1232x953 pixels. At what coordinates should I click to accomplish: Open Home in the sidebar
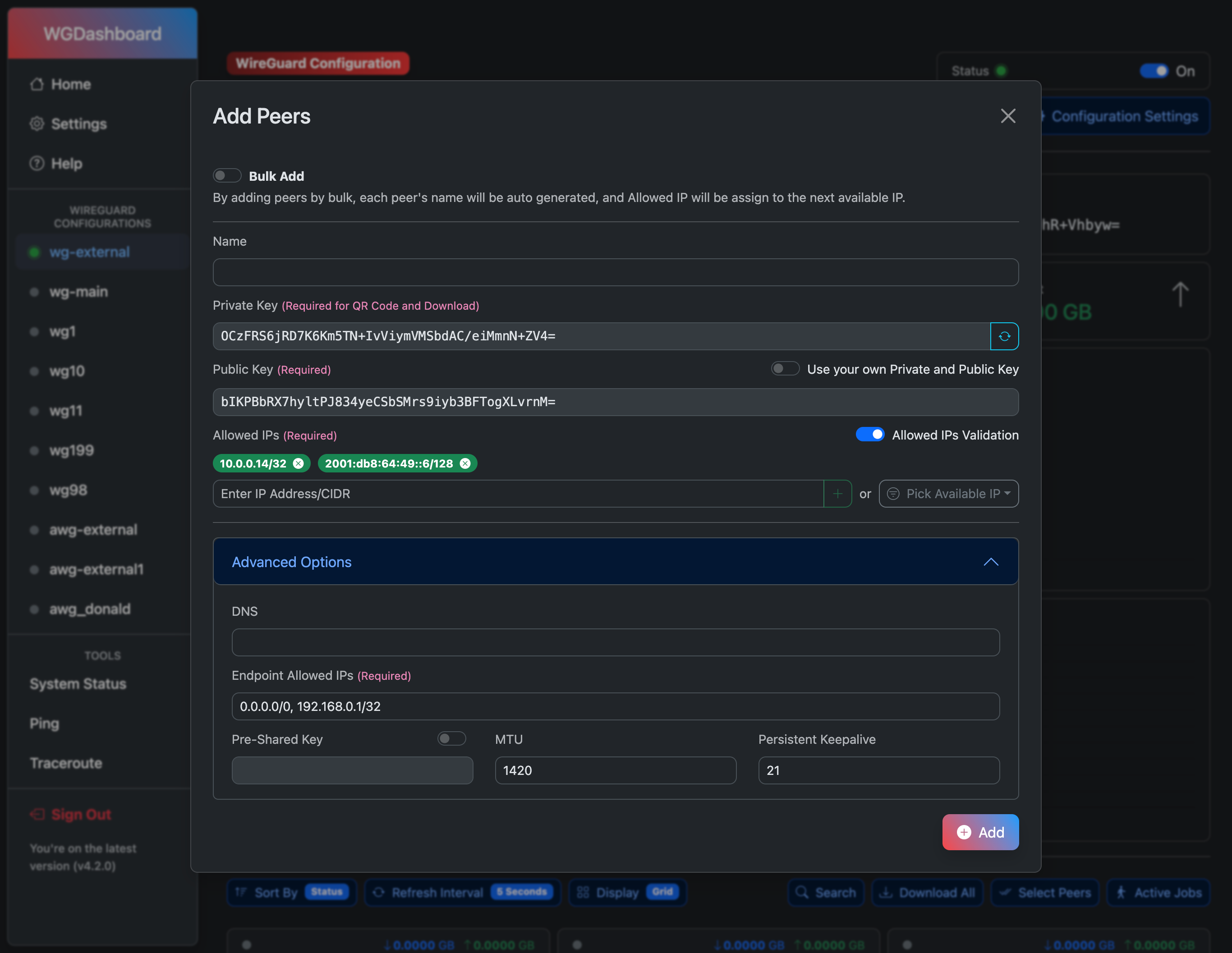point(103,85)
